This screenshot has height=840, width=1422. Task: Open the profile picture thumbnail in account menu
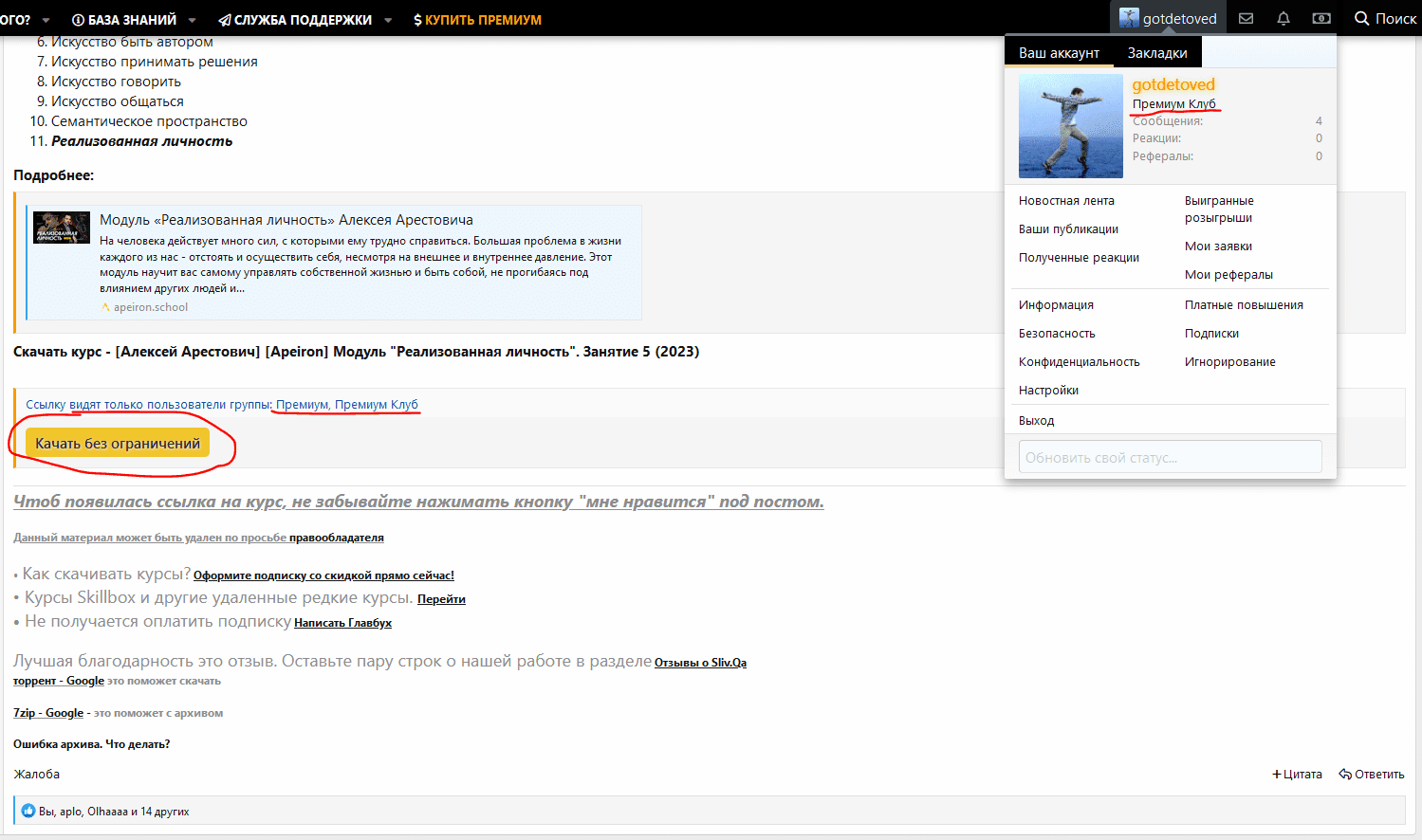click(1070, 126)
